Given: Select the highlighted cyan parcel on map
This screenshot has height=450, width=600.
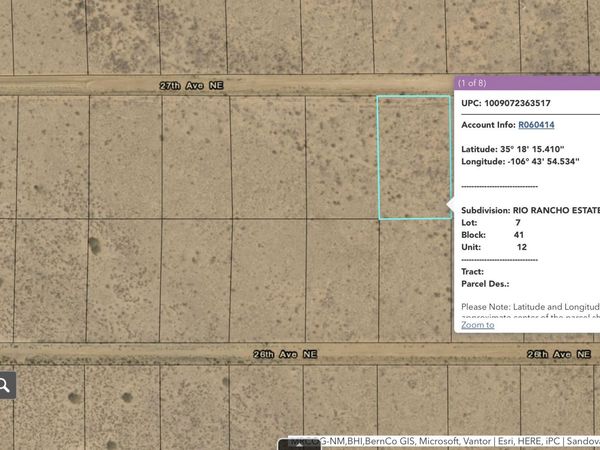Looking at the screenshot, I should pyautogui.click(x=414, y=157).
